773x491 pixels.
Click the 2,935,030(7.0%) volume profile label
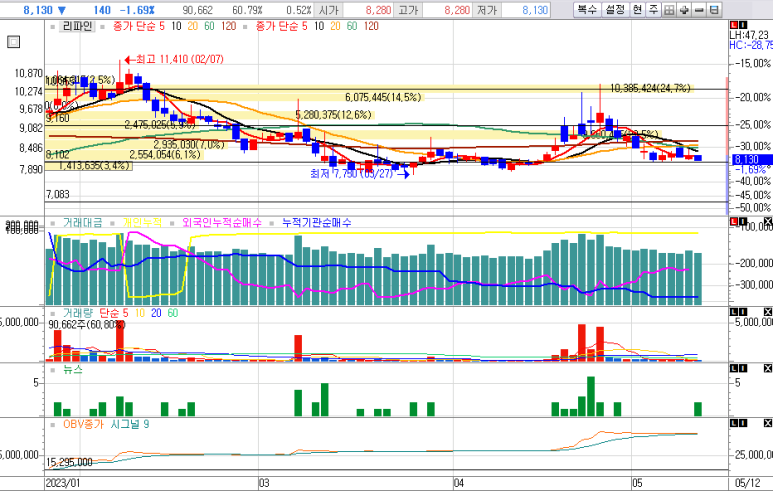[x=189, y=145]
